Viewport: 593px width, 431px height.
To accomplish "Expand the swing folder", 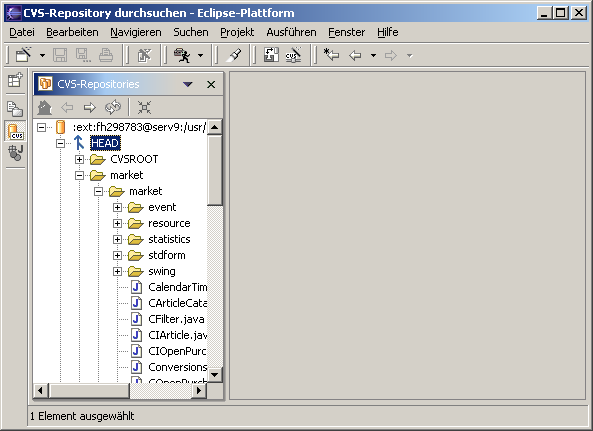I will click(x=117, y=271).
